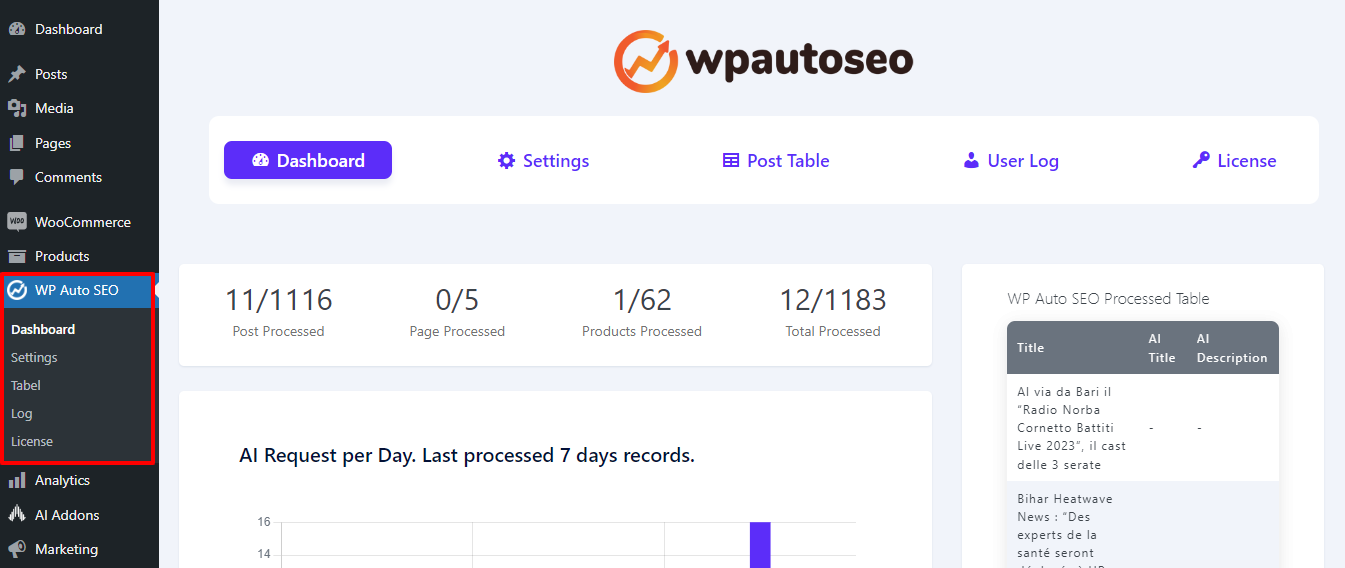Click the purple bar in the chart

tap(760, 545)
